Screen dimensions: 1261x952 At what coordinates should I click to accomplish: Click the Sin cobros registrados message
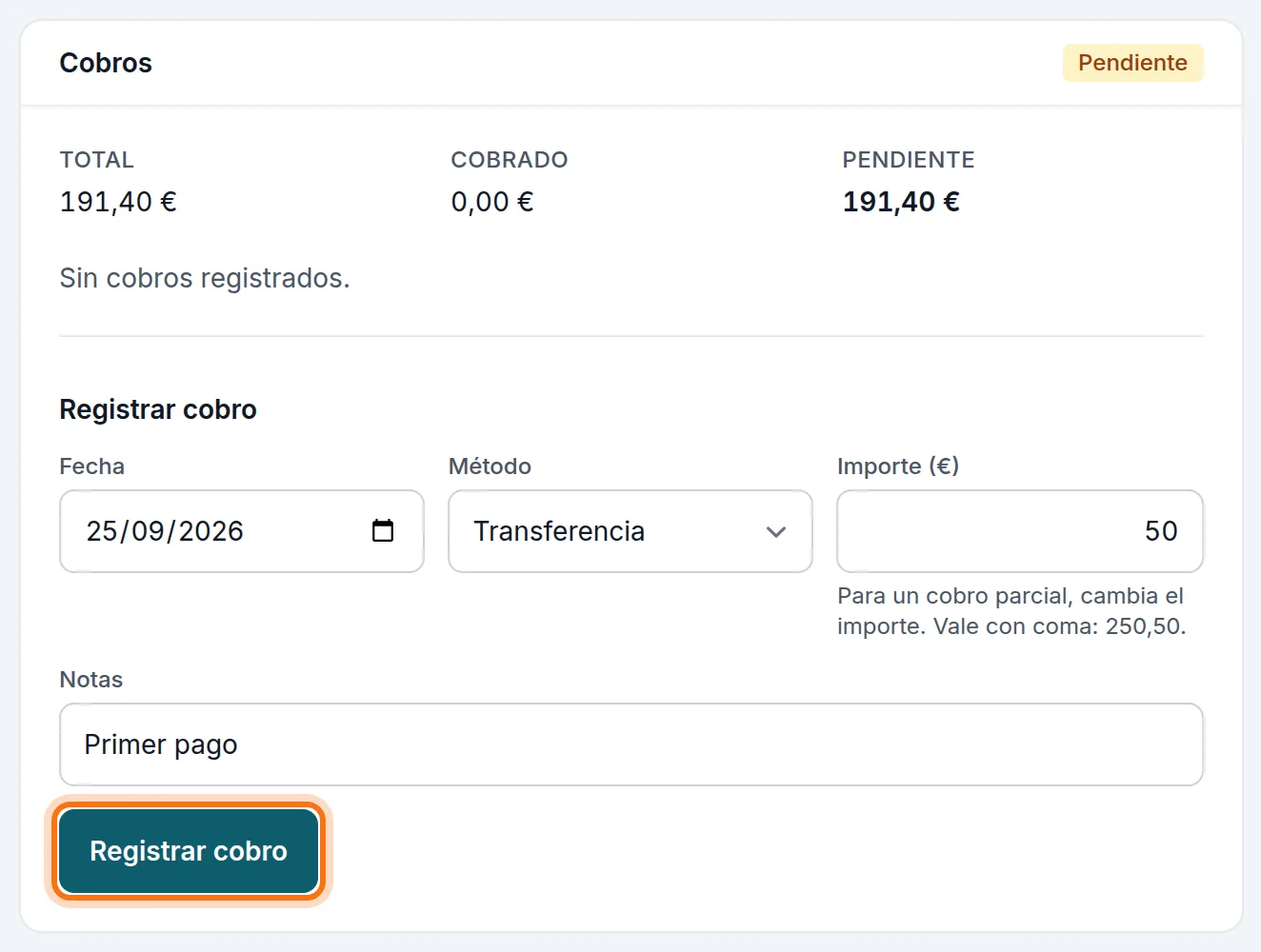pyautogui.click(x=205, y=278)
